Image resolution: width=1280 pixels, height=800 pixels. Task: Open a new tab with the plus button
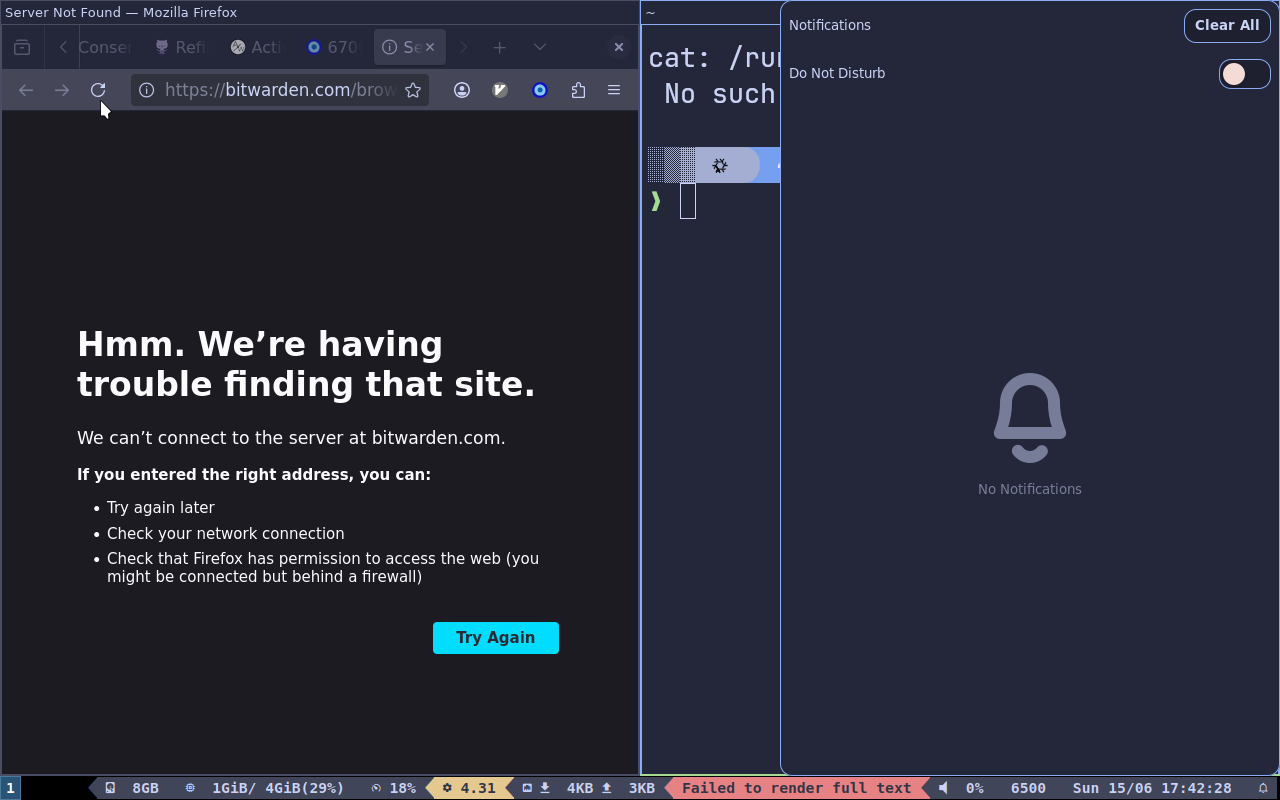[499, 47]
